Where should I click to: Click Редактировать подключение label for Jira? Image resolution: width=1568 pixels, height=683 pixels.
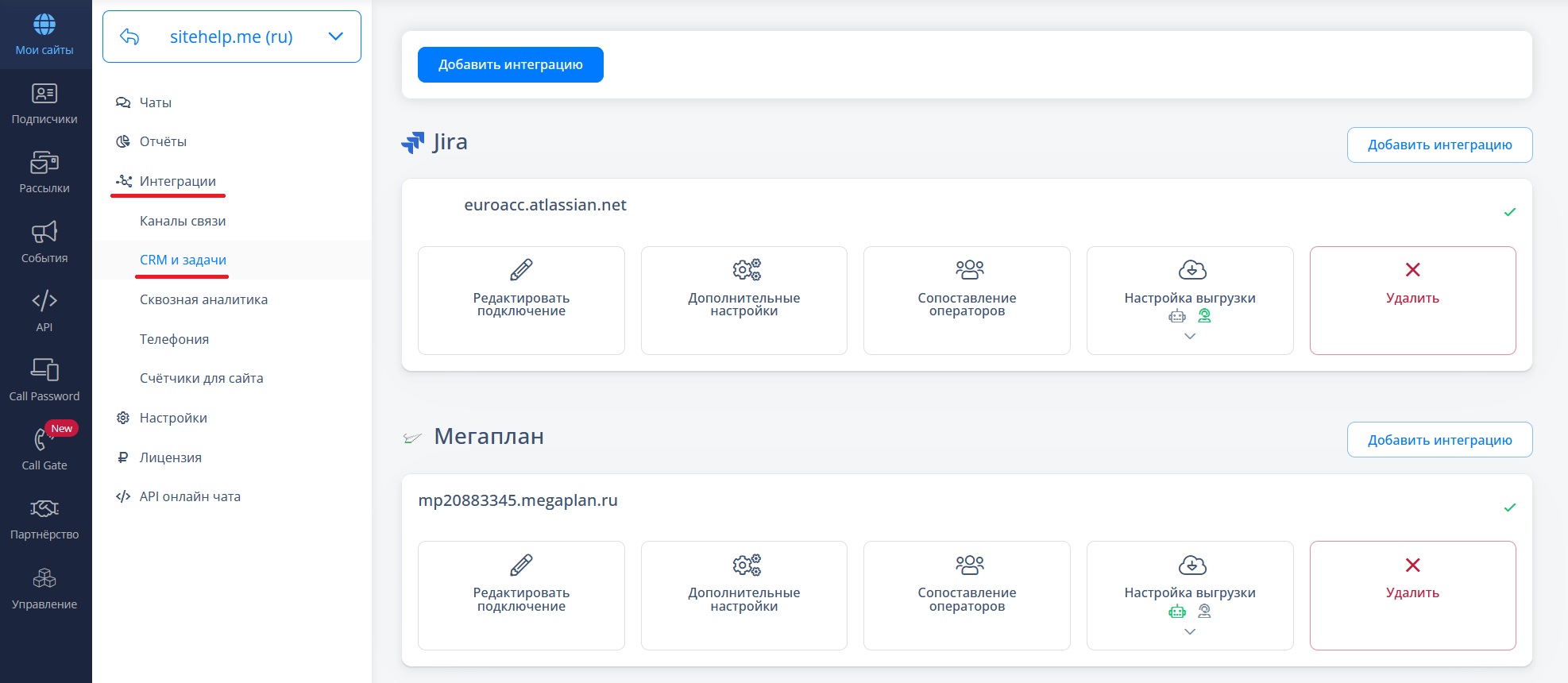pyautogui.click(x=521, y=304)
